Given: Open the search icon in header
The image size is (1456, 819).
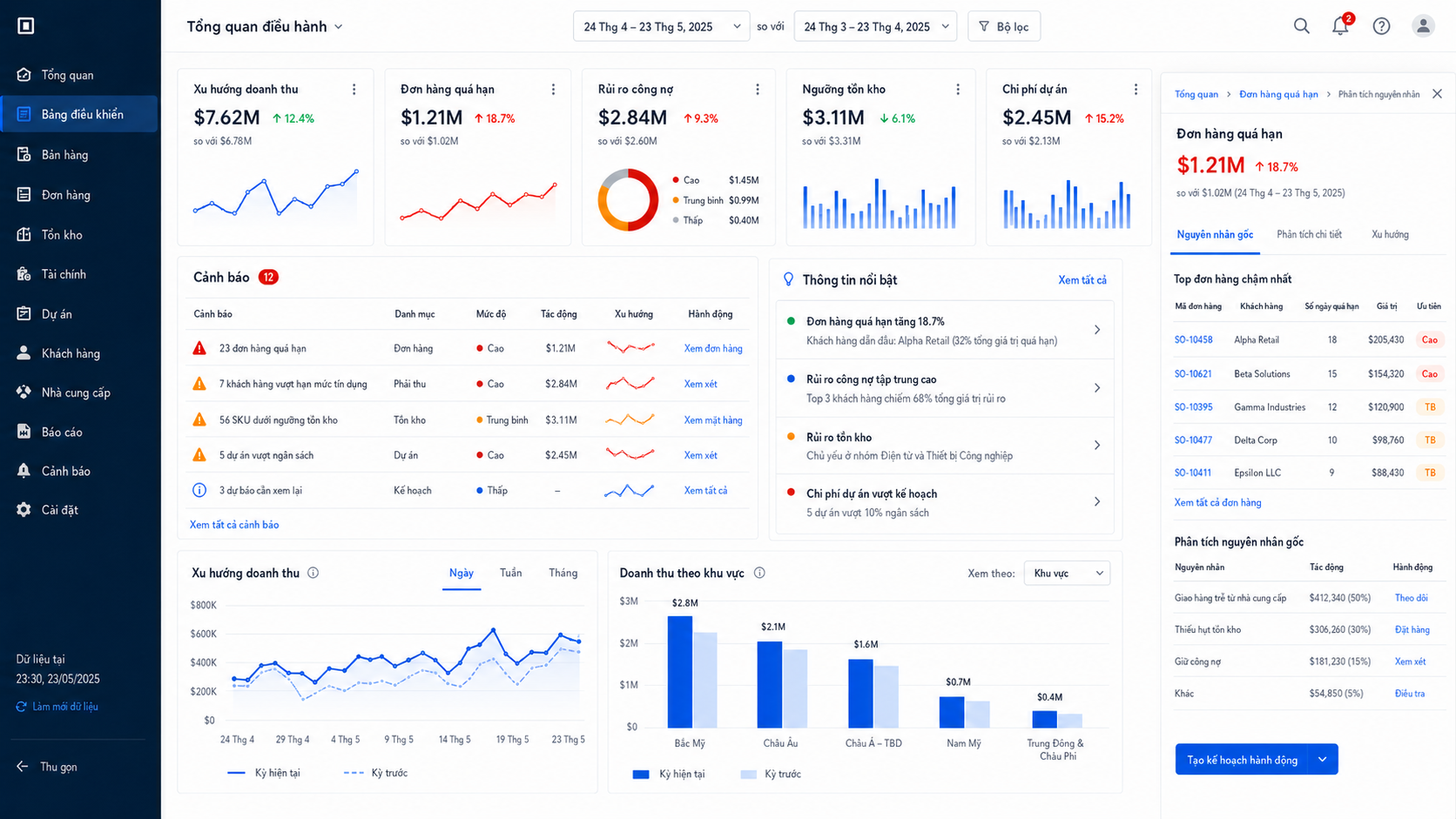Looking at the screenshot, I should (1301, 26).
